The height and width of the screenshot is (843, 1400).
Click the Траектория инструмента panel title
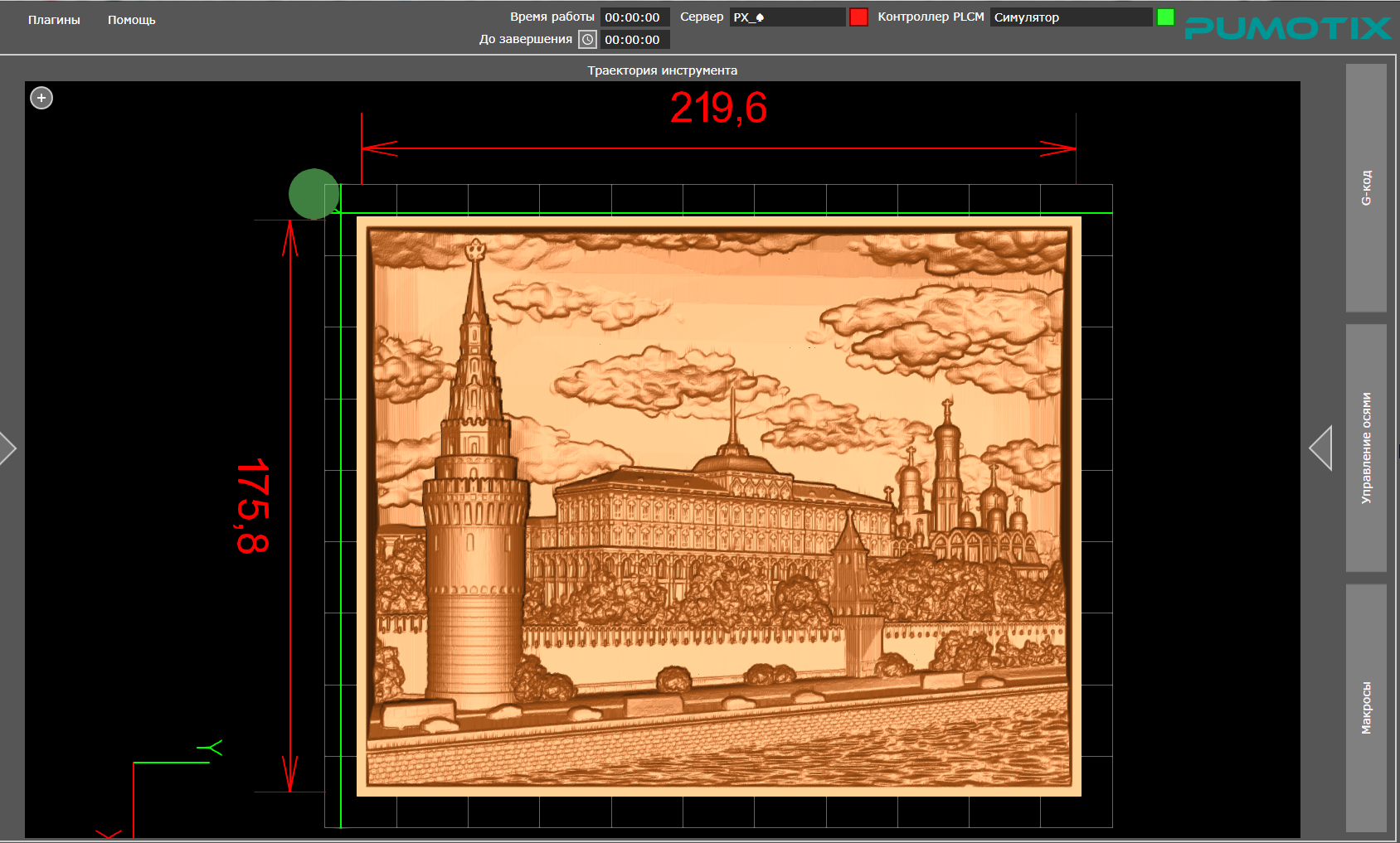click(x=663, y=70)
